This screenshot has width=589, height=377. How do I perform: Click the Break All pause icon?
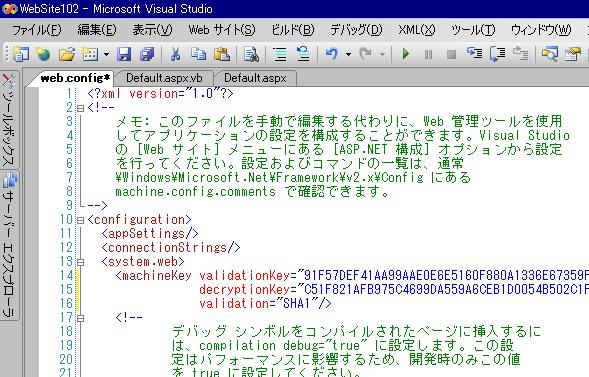click(428, 55)
